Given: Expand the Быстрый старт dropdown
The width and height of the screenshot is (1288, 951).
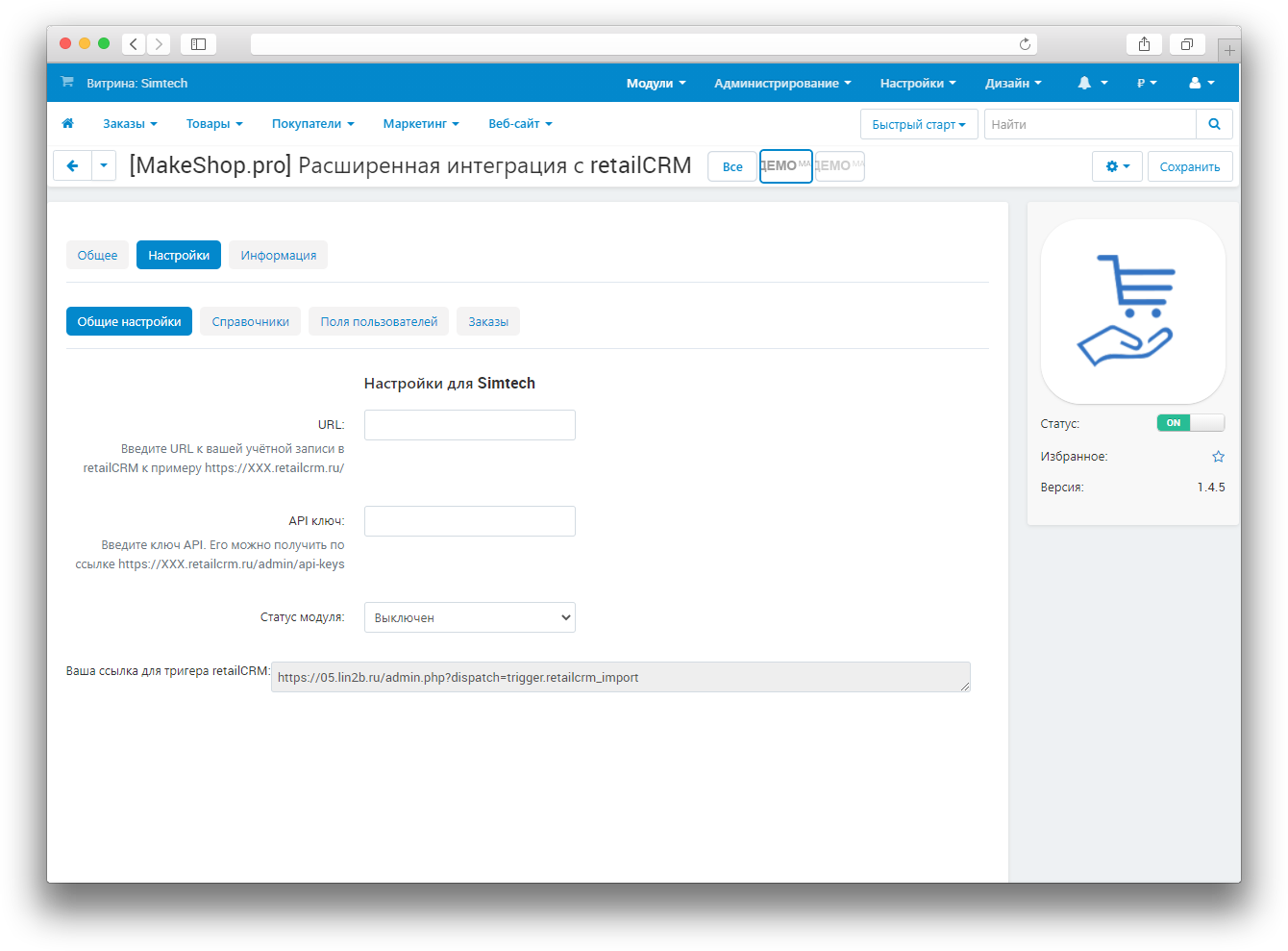Looking at the screenshot, I should (918, 124).
